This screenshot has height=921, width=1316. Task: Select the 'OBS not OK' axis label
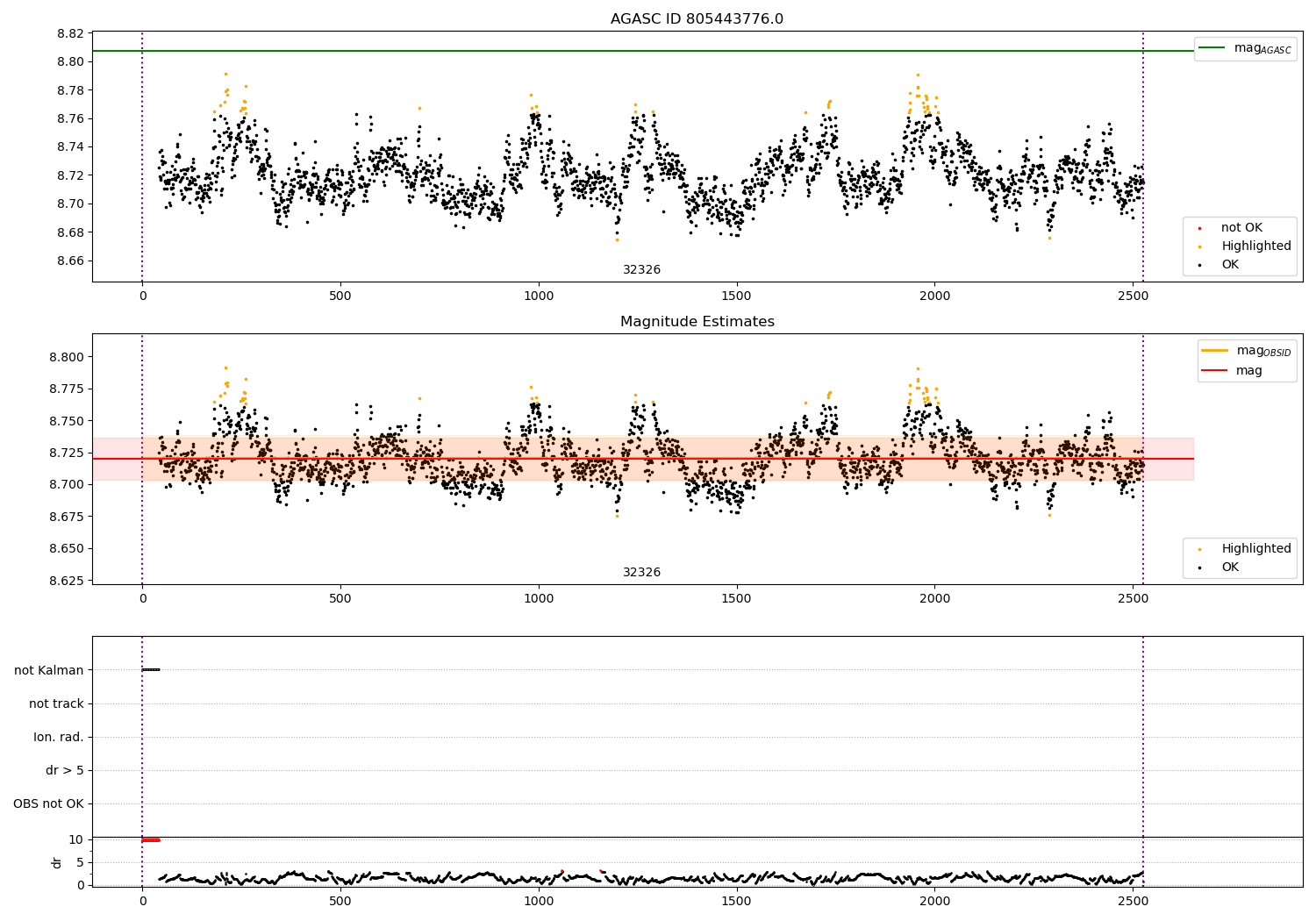pyautogui.click(x=49, y=803)
